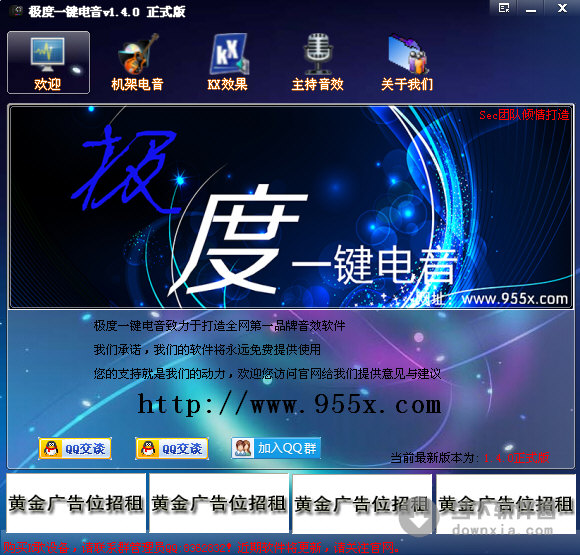
Task: Click the 加入QQ群 button
Action: [x=276, y=448]
